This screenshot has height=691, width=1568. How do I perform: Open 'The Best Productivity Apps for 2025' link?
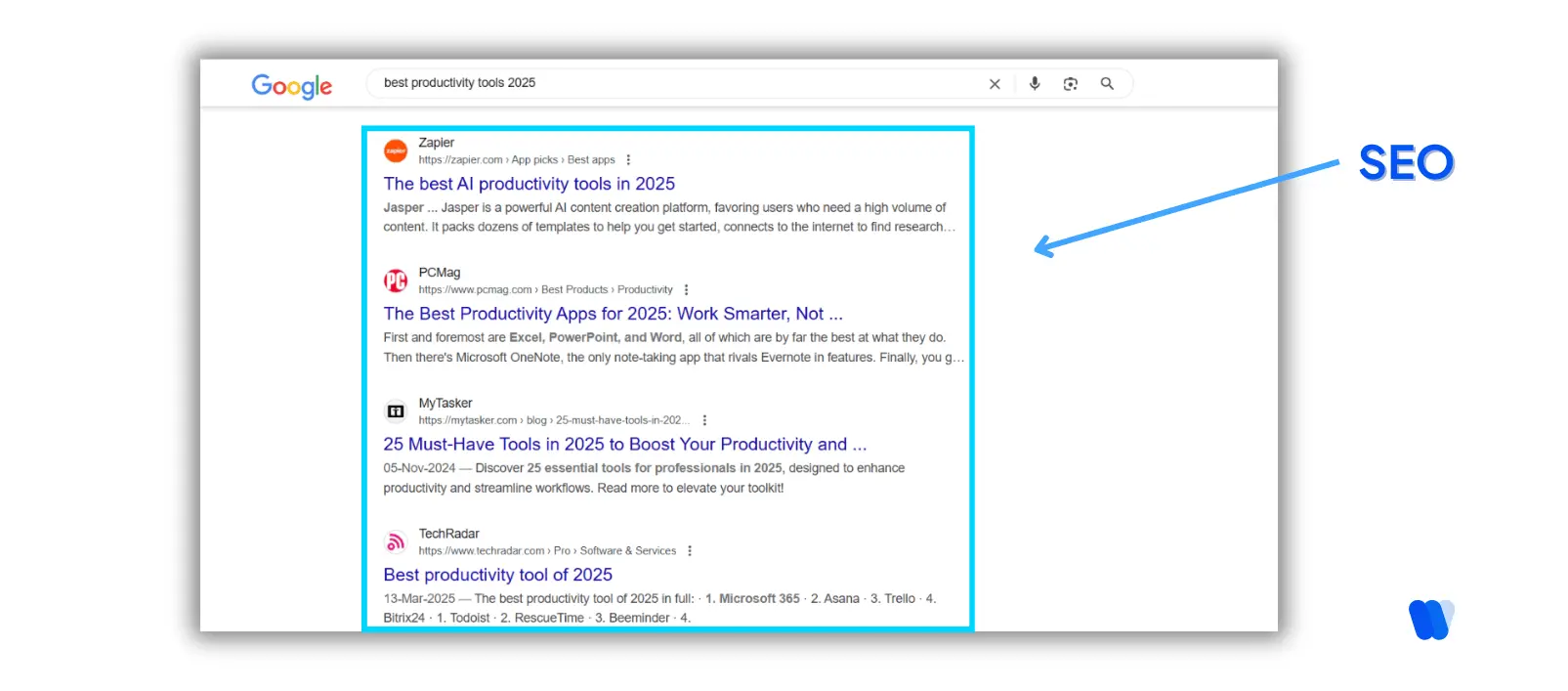[614, 314]
